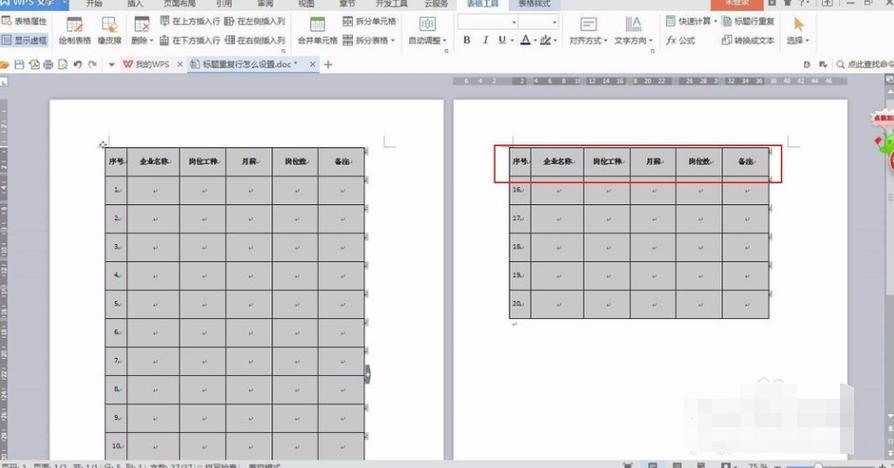Click 在上方插入行 insert row above
894x468 pixels.
[x=190, y=21]
